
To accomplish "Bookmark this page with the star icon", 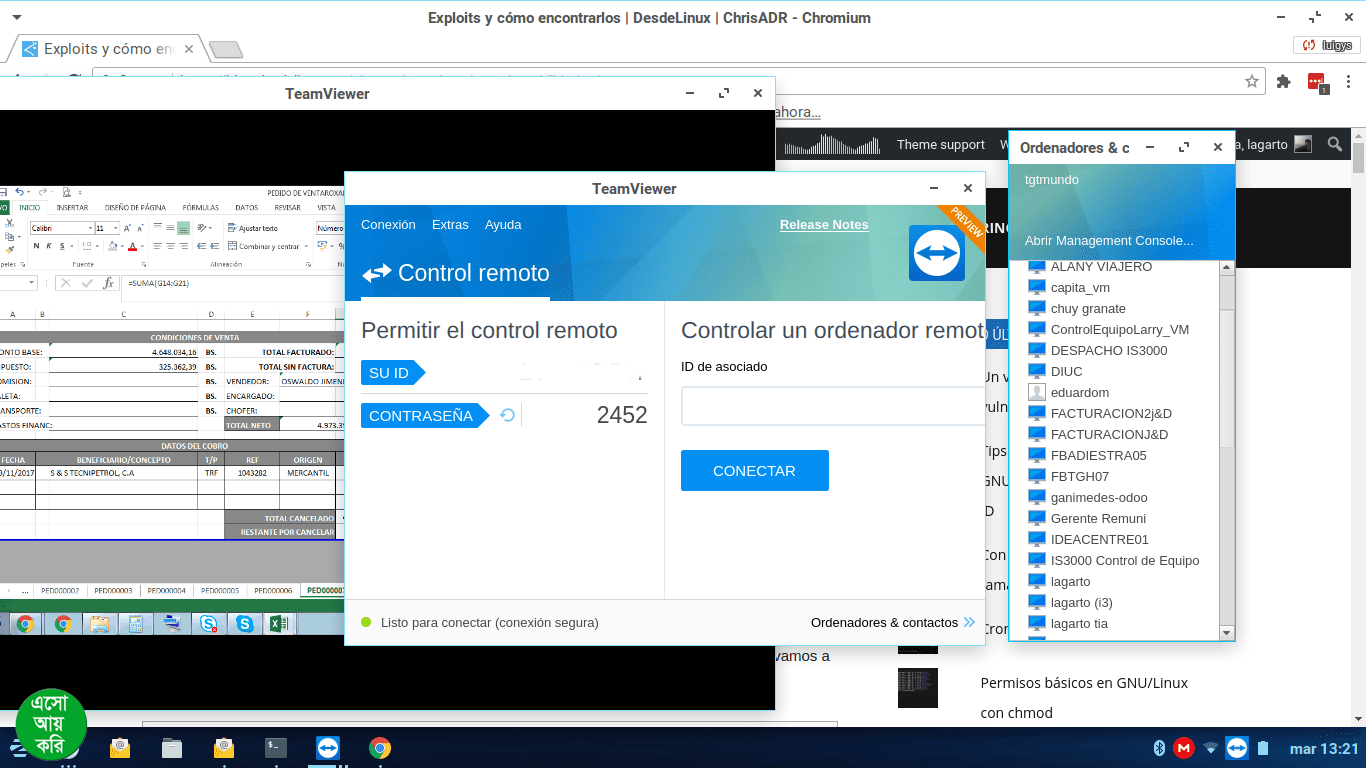I will [x=1251, y=82].
